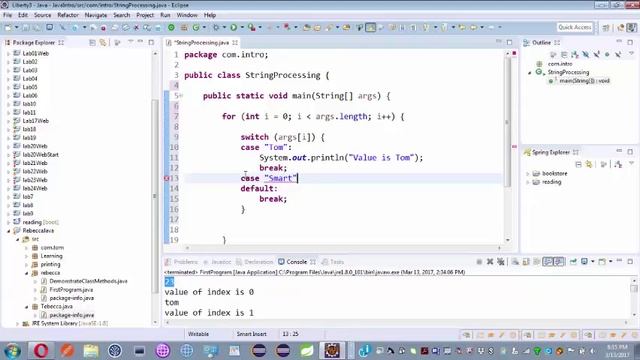Select FirstProgram.java in Package Explorer
This screenshot has width=640, height=360.
tap(71, 290)
